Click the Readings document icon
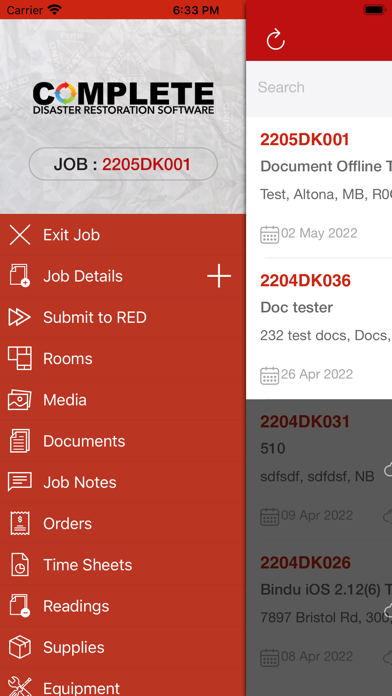 click(20, 606)
